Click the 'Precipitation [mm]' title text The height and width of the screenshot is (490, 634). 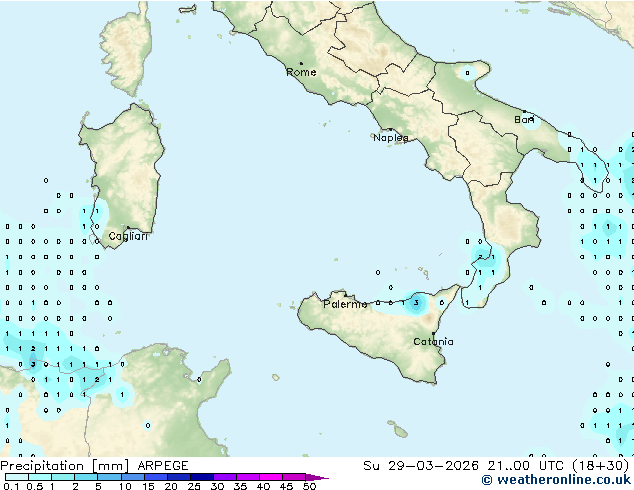pos(64,466)
